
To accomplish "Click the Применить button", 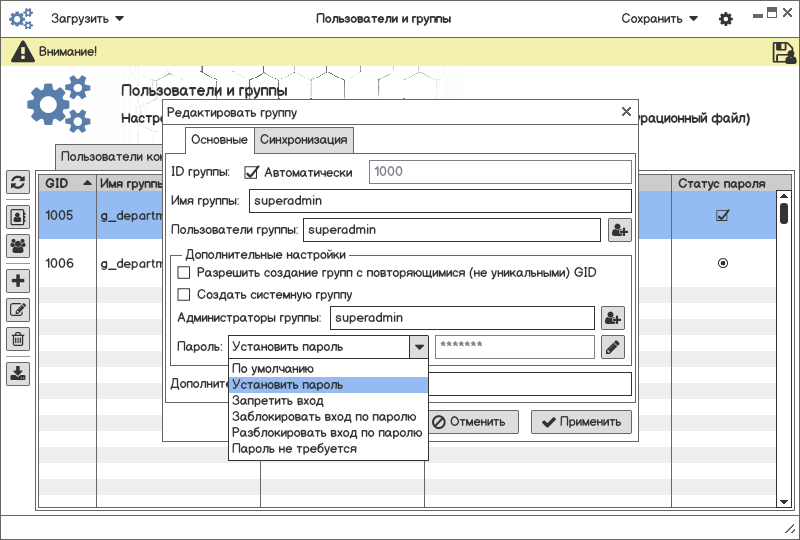I will point(581,421).
